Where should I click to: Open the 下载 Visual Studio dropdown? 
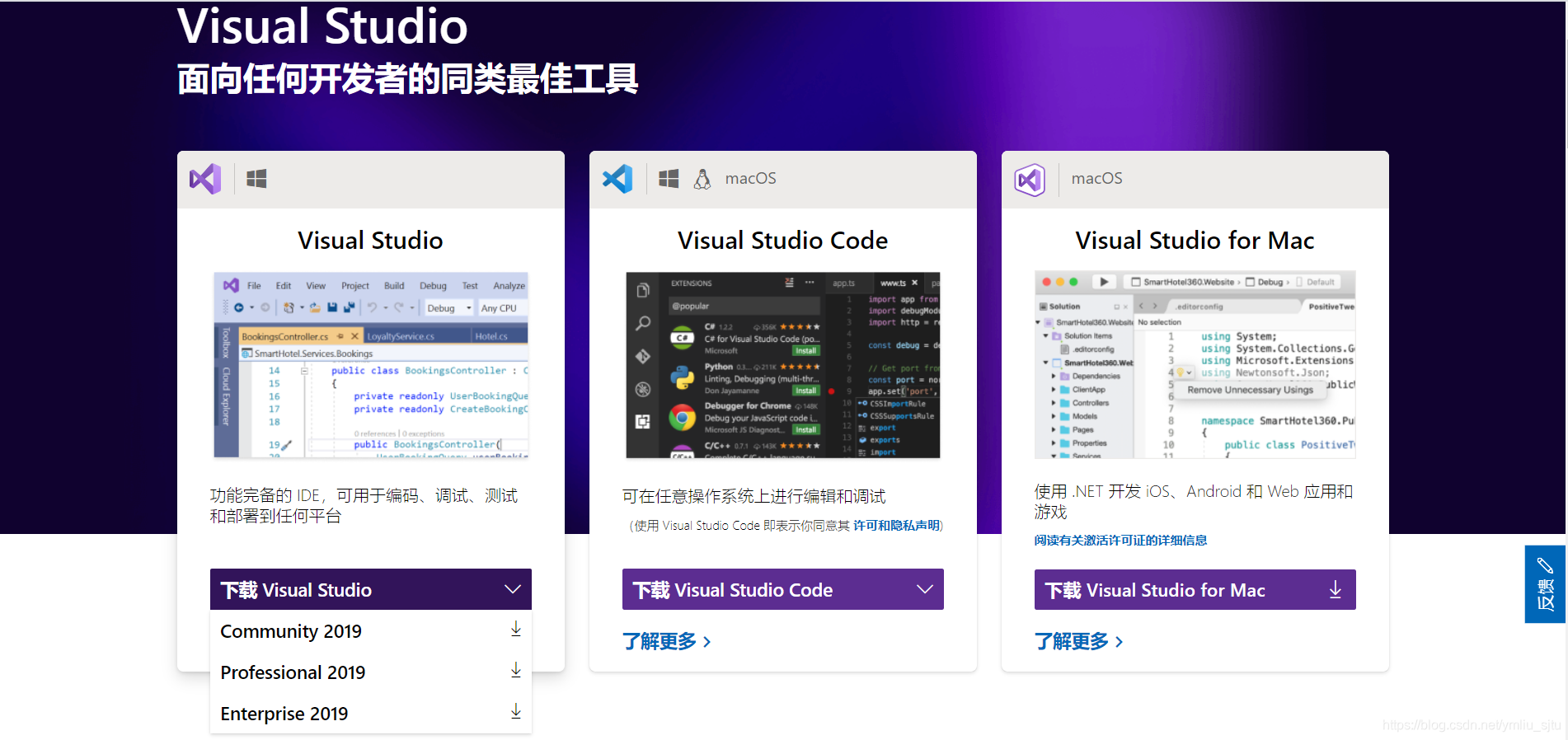[371, 589]
